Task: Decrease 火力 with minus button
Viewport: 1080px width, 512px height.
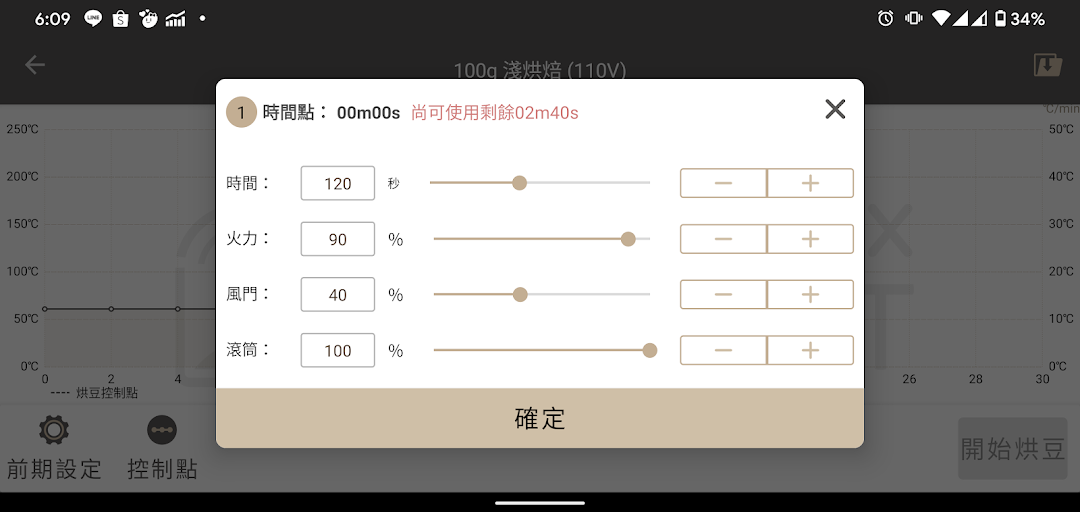Action: [723, 238]
